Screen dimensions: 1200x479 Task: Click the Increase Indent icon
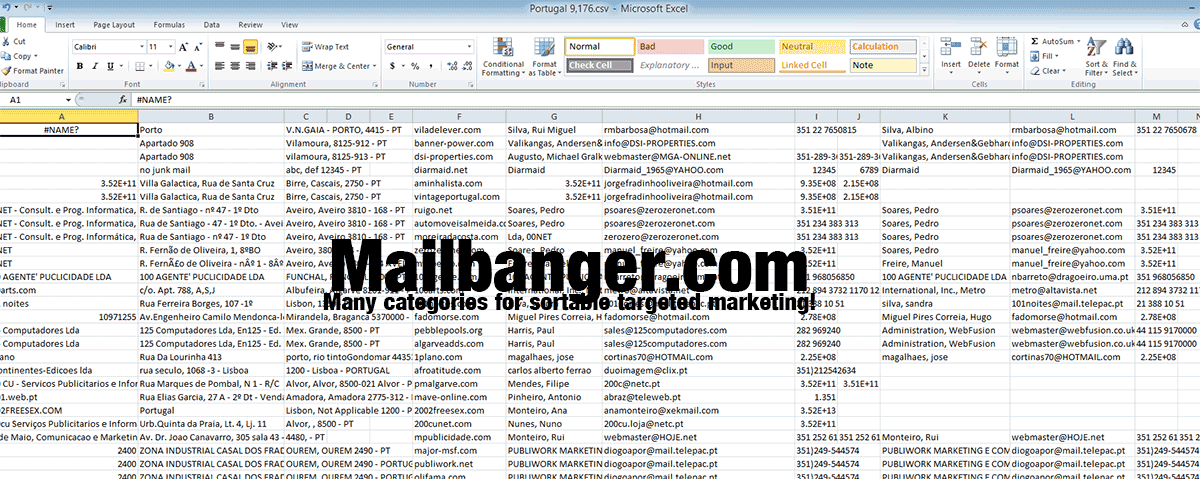click(289, 66)
